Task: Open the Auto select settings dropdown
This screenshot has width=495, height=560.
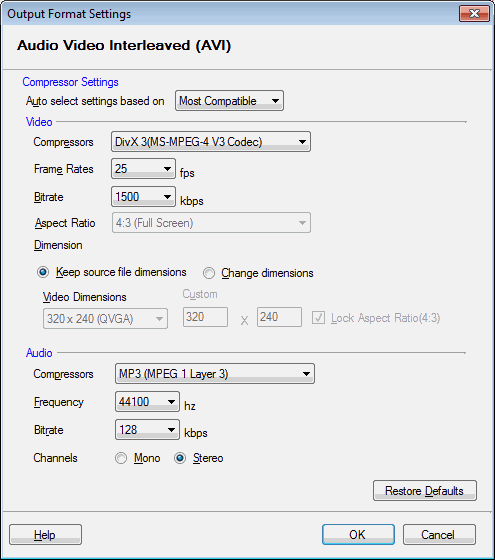Action: pos(229,101)
